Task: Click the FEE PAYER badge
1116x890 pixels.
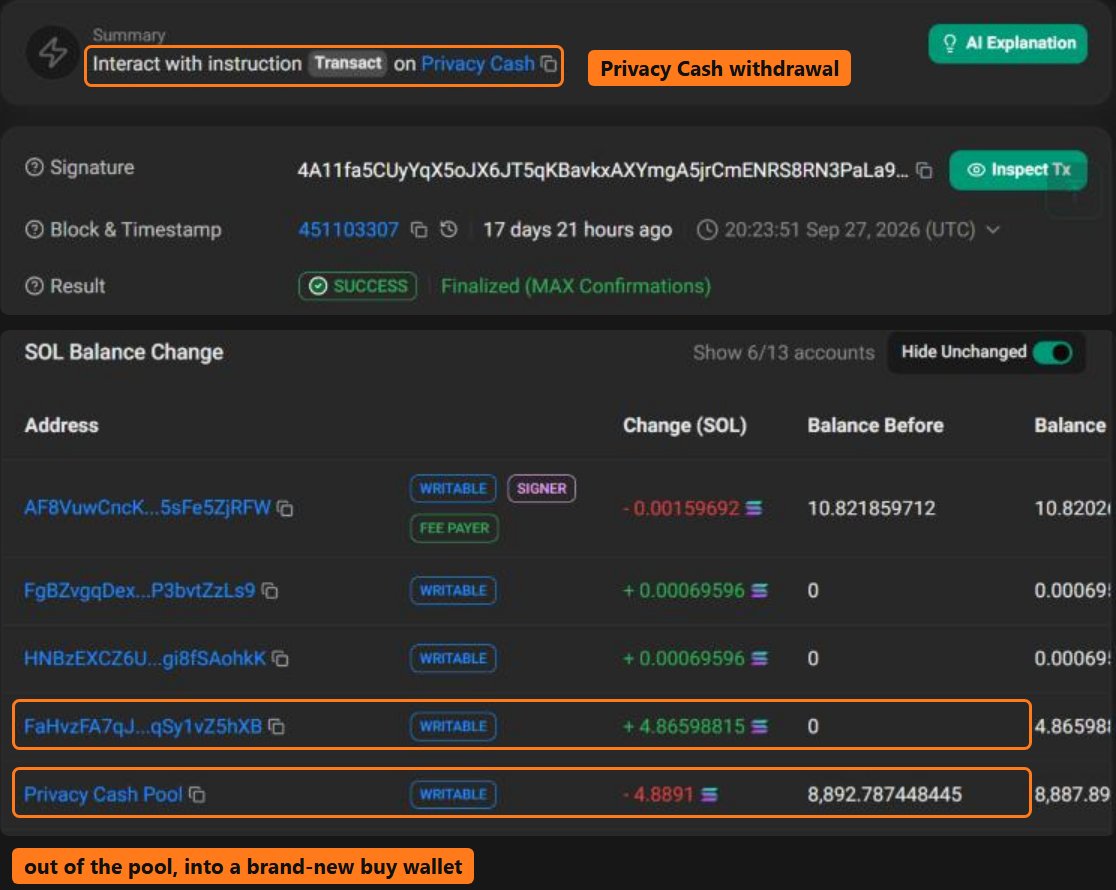Action: [x=454, y=528]
